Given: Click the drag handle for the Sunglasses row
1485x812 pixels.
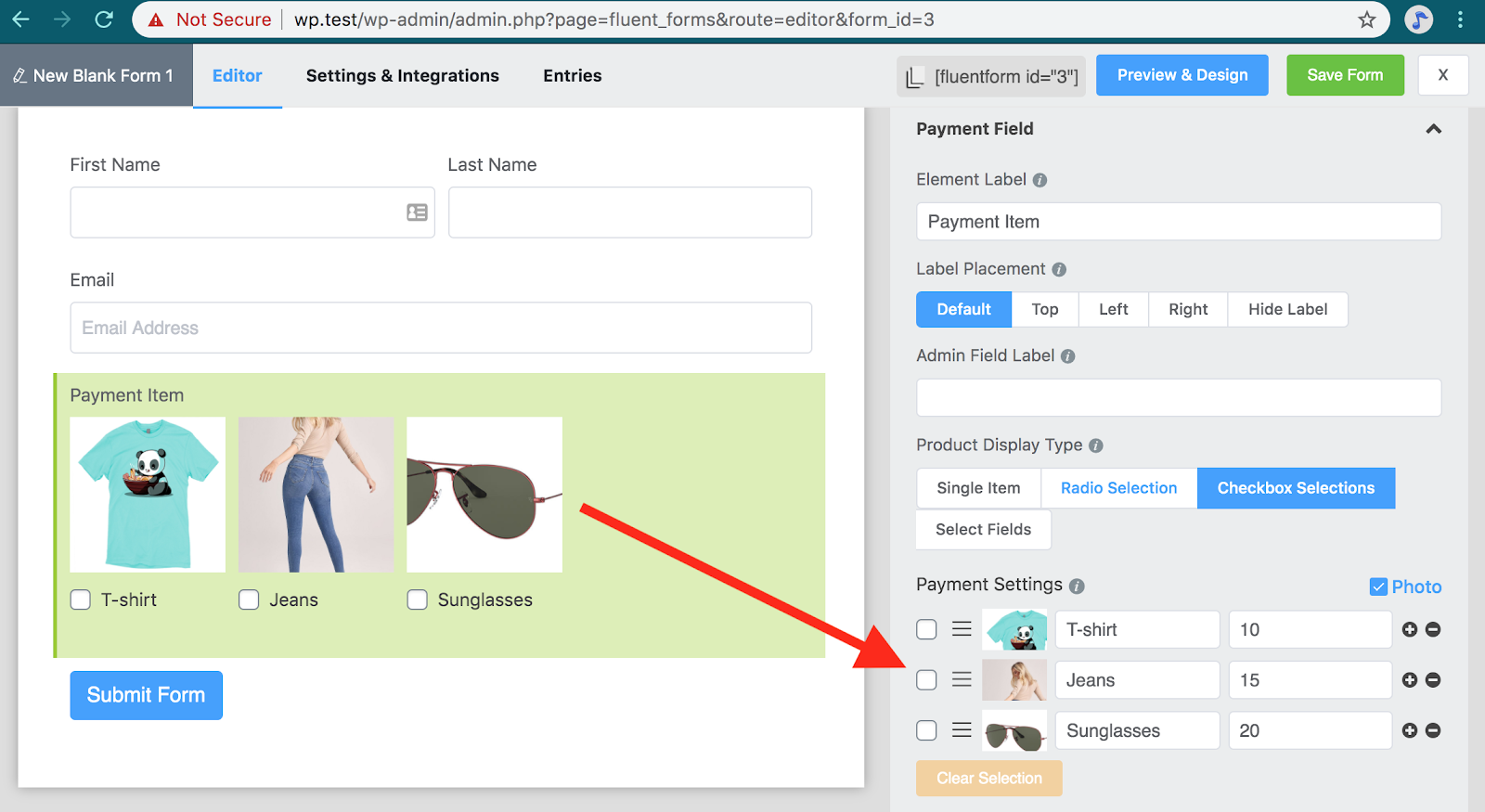Looking at the screenshot, I should point(962,730).
